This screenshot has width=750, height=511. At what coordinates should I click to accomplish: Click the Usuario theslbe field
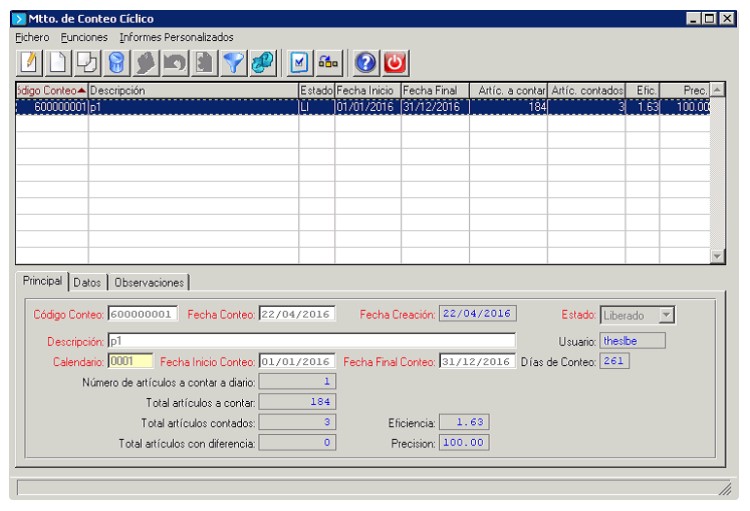pos(632,341)
